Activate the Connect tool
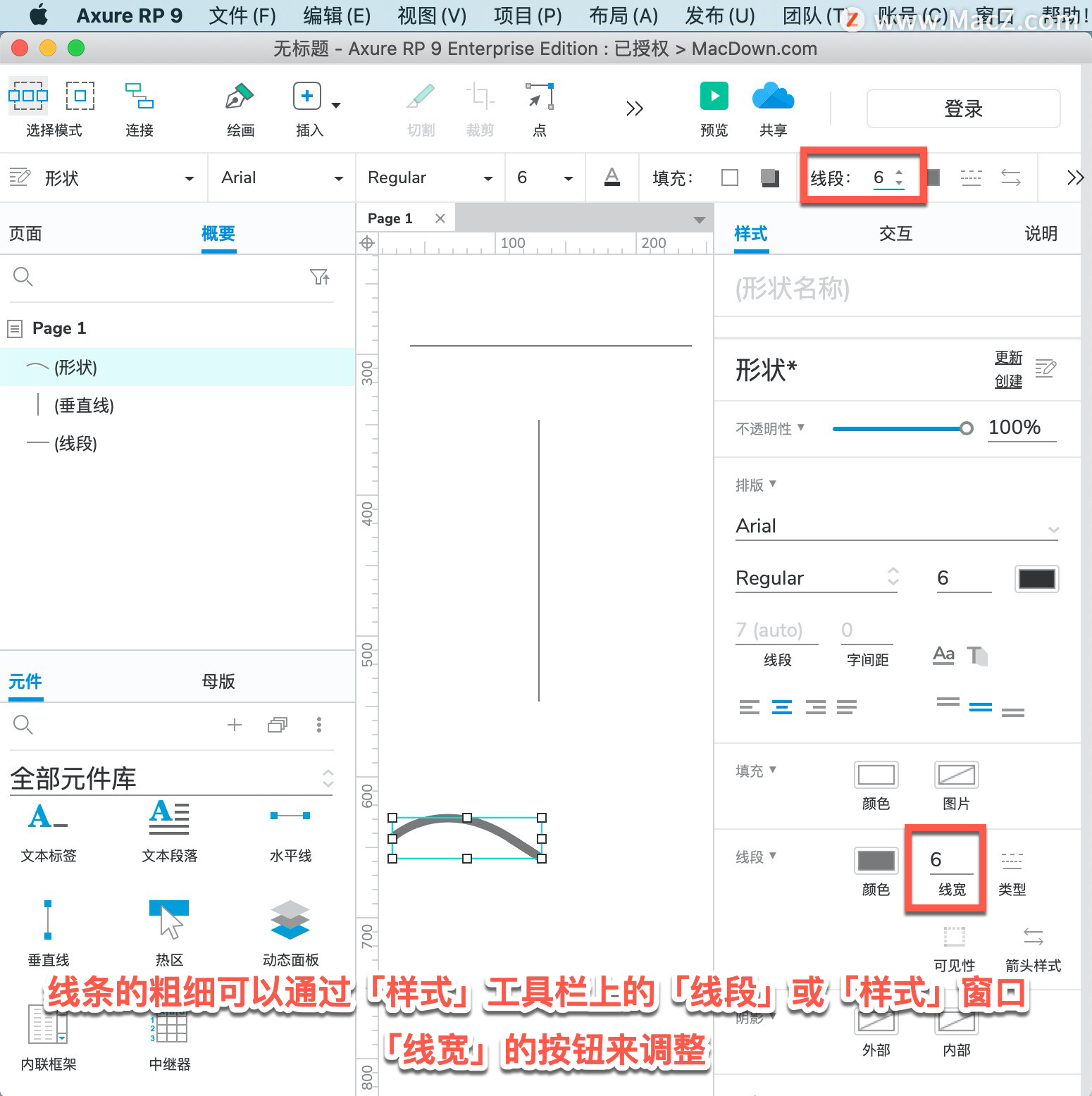The image size is (1092, 1096). [139, 96]
